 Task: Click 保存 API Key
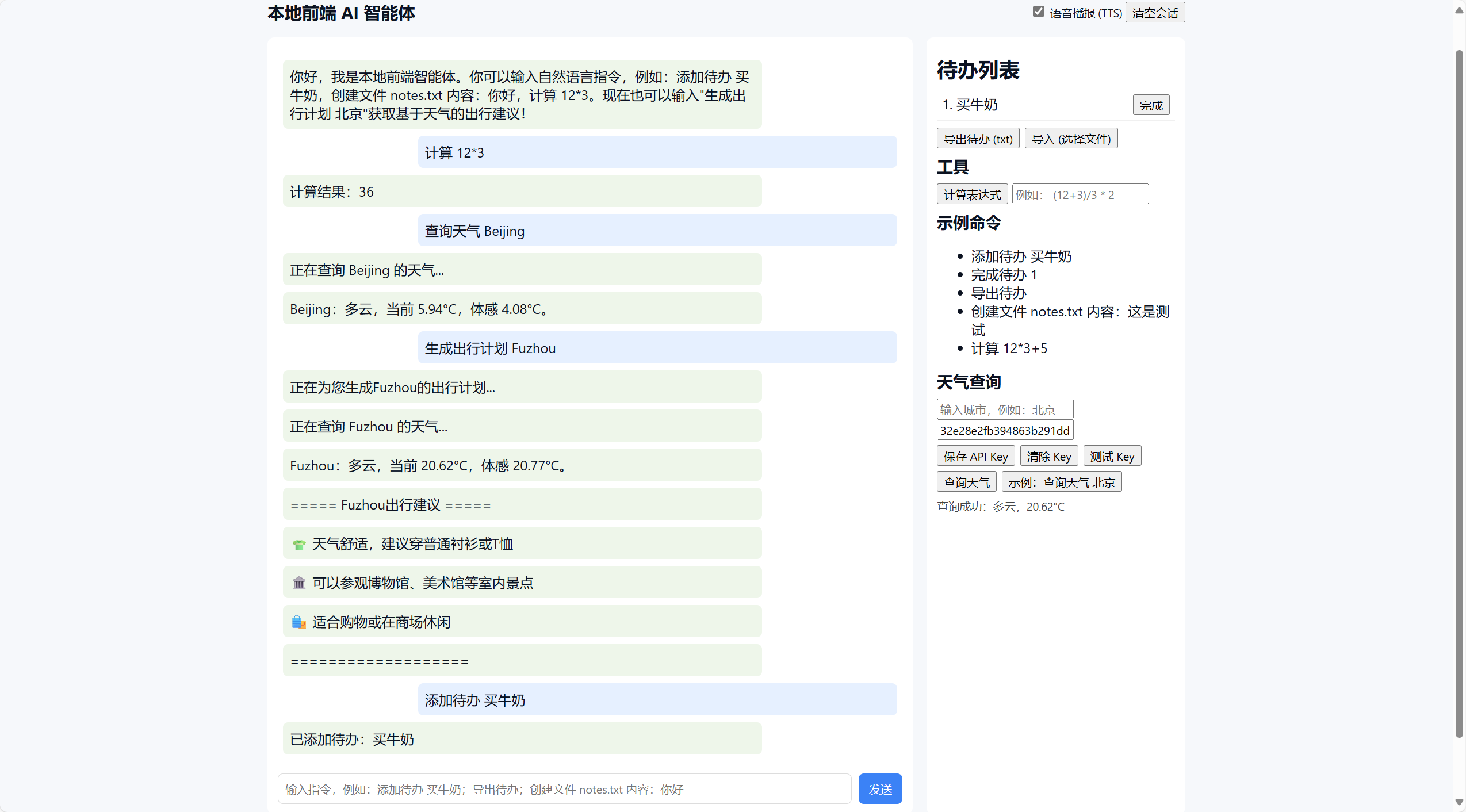pyautogui.click(x=975, y=455)
